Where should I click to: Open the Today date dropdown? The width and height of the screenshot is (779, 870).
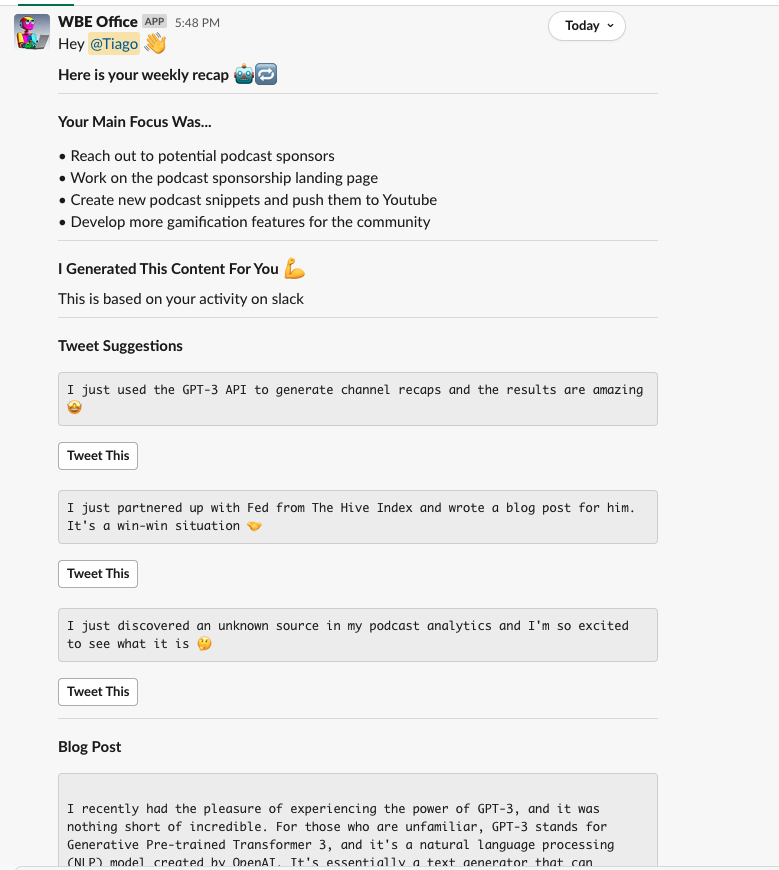pos(586,26)
